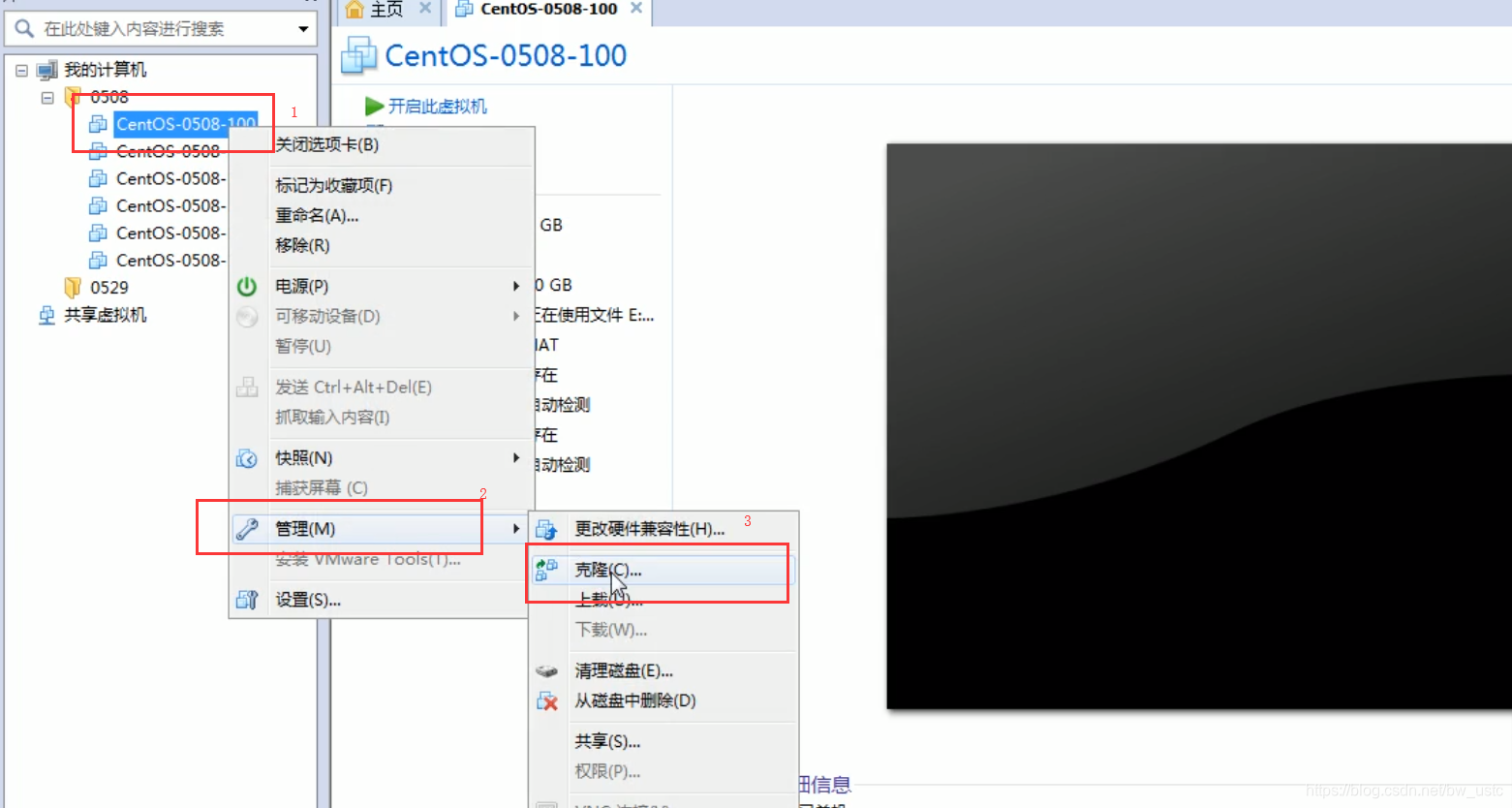The width and height of the screenshot is (1512, 808).
Task: Click the settings icon beside 设置(S)...
Action: tap(247, 601)
